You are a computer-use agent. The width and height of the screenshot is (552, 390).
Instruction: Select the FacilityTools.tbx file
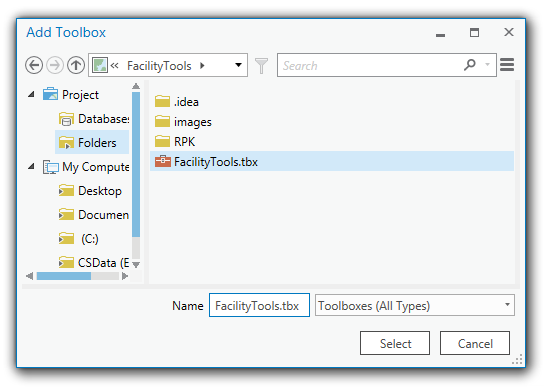click(332, 161)
